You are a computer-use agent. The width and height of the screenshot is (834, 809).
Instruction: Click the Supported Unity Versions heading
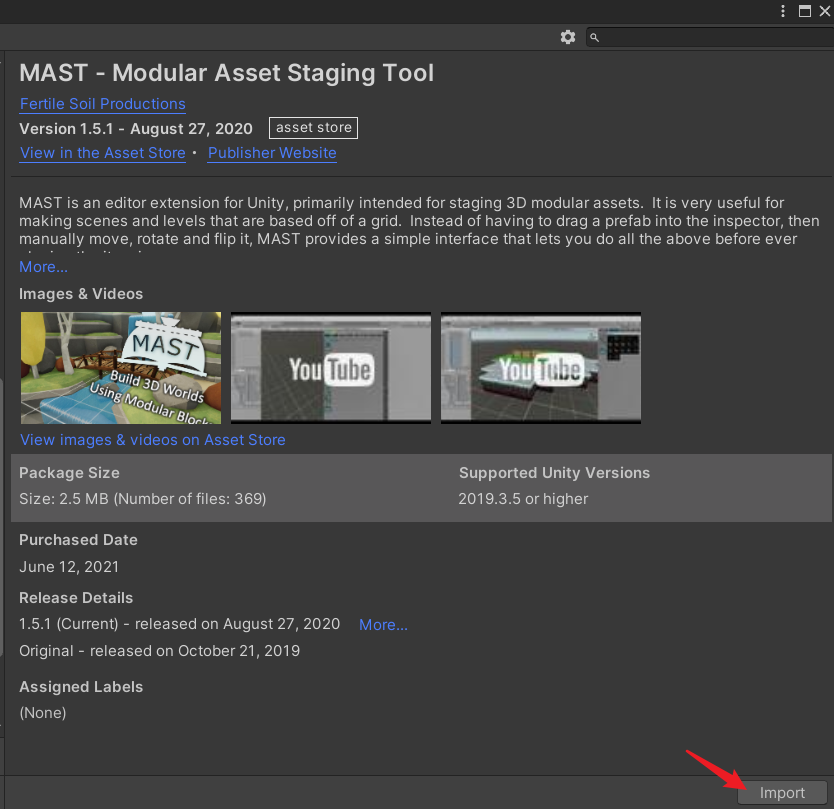tap(554, 473)
